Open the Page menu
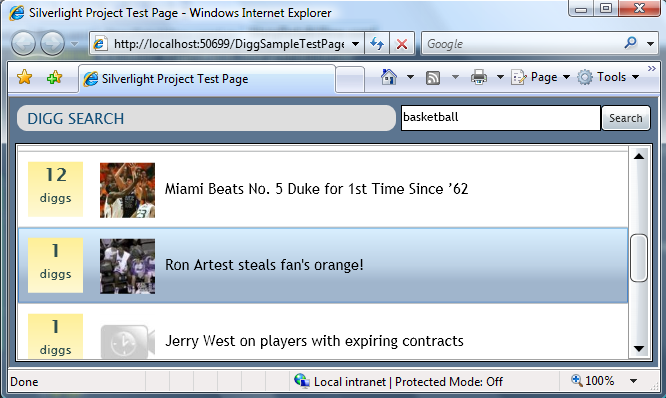The width and height of the screenshot is (666, 398). [540, 77]
